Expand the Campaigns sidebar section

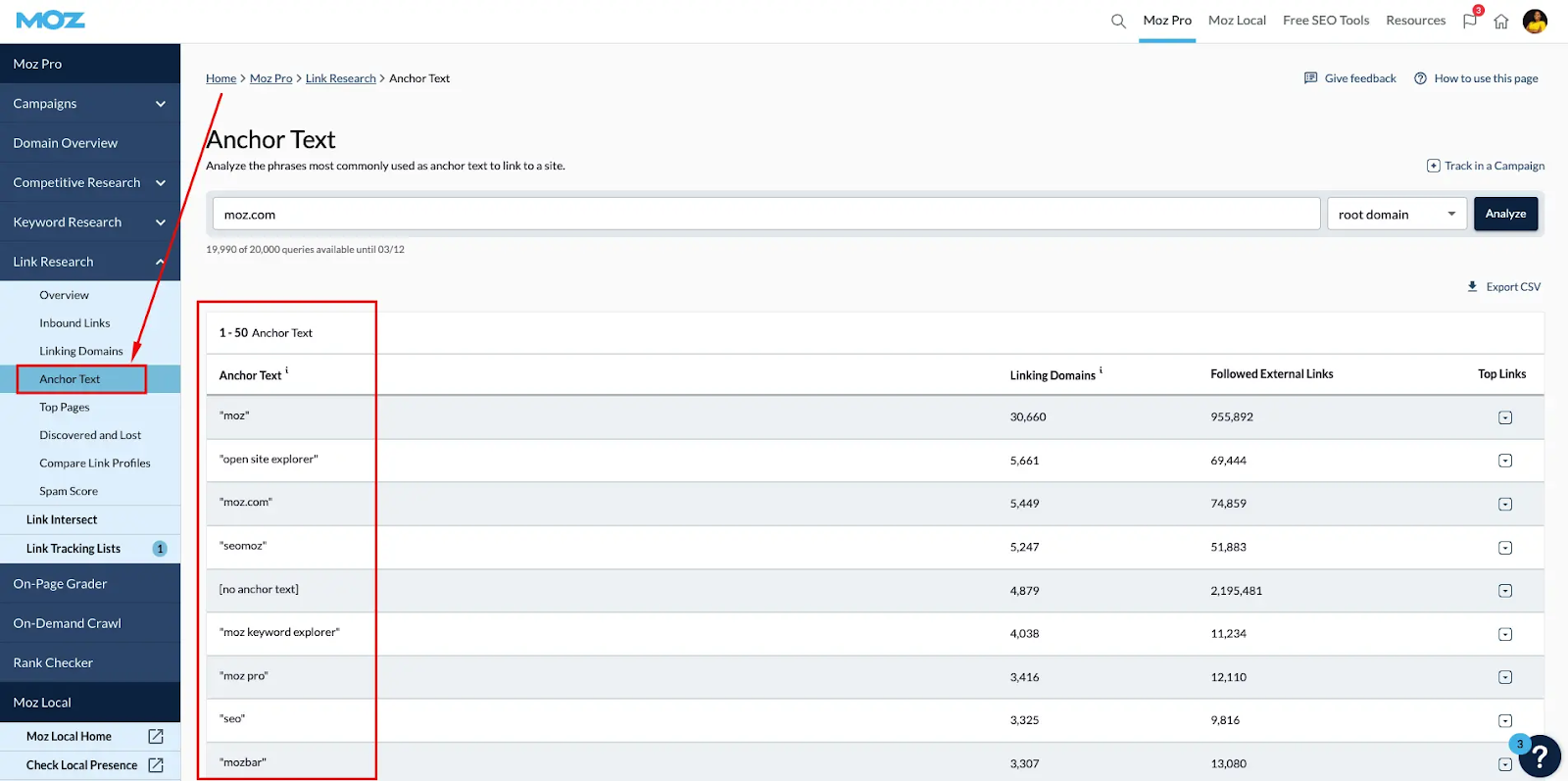point(161,104)
